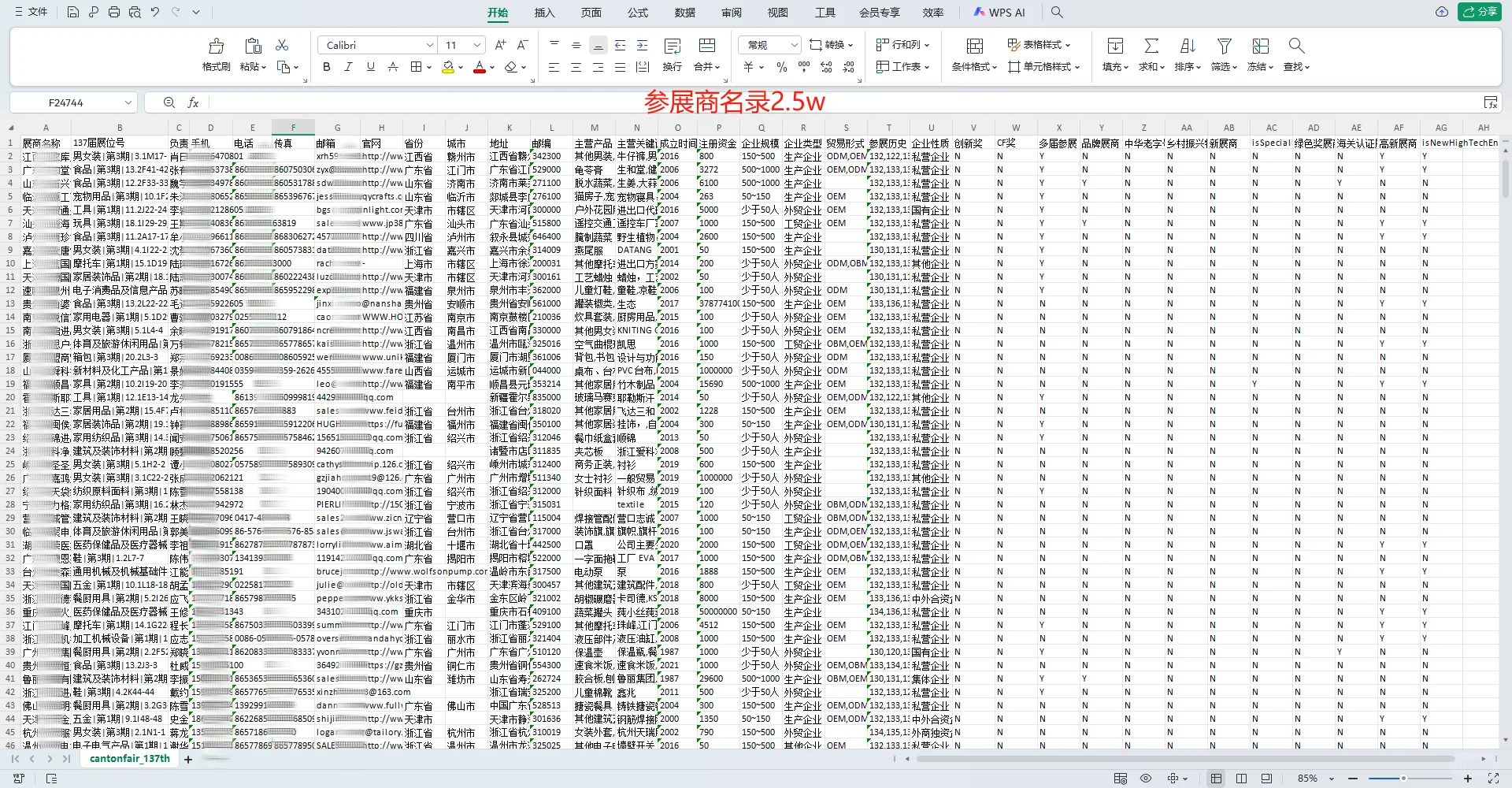This screenshot has width=1512, height=788.
Task: Click the cloud upload icon near Share
Action: (1442, 12)
